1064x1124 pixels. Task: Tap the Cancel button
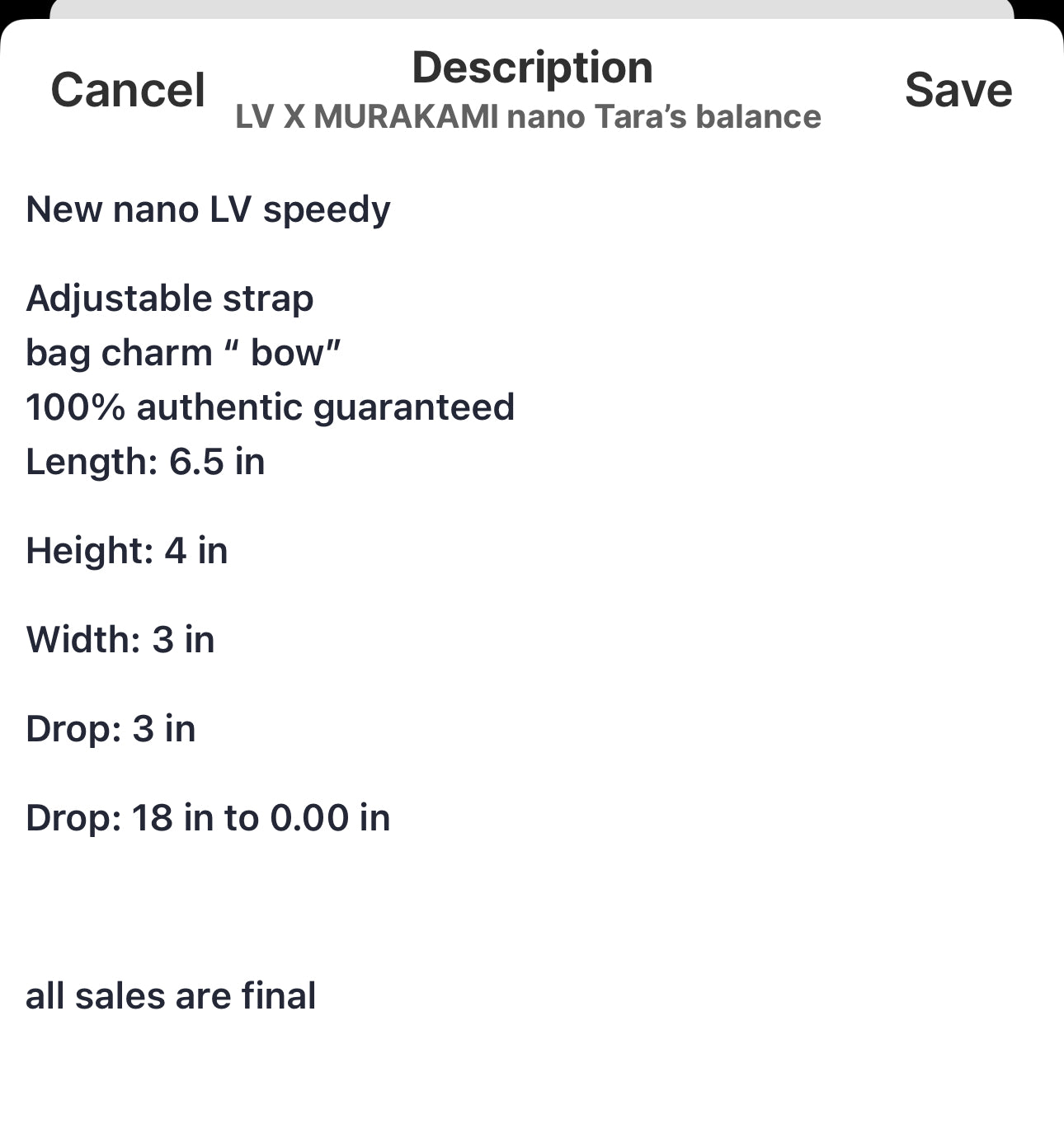[128, 90]
